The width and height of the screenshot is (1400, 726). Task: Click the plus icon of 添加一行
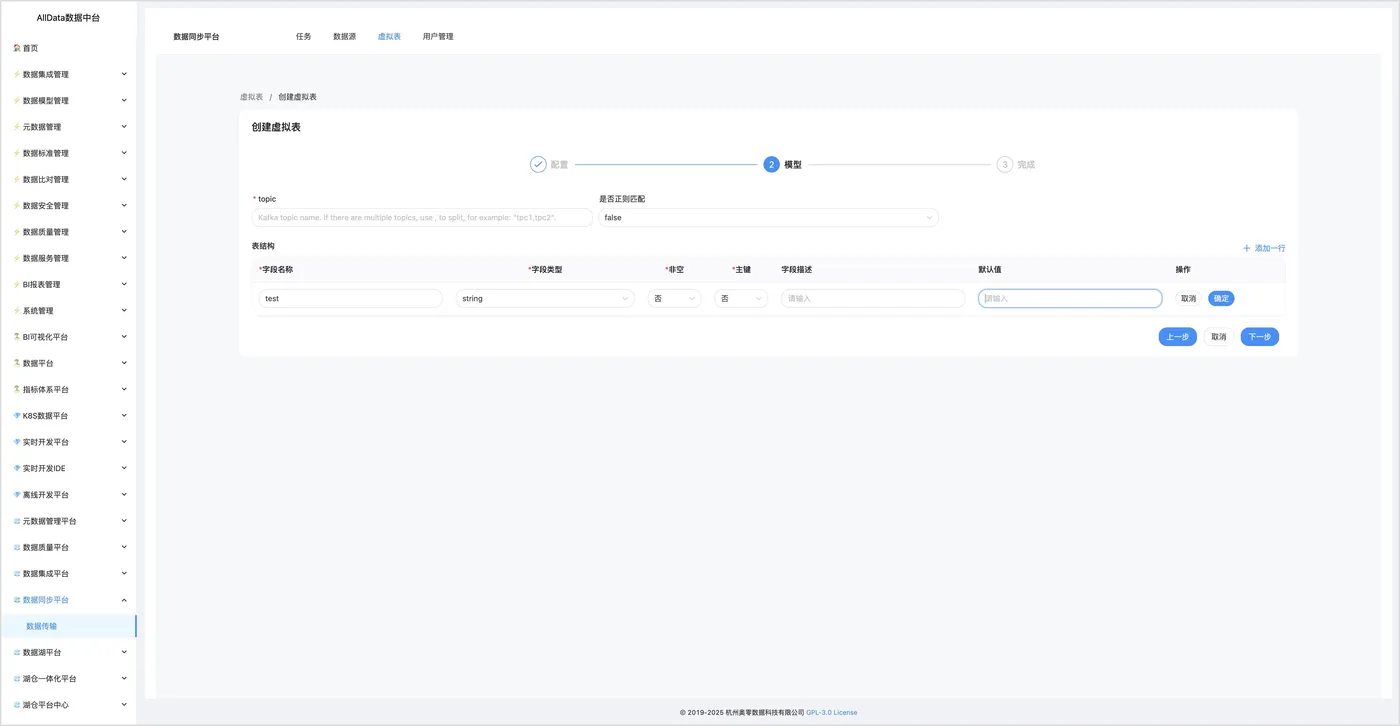1247,248
